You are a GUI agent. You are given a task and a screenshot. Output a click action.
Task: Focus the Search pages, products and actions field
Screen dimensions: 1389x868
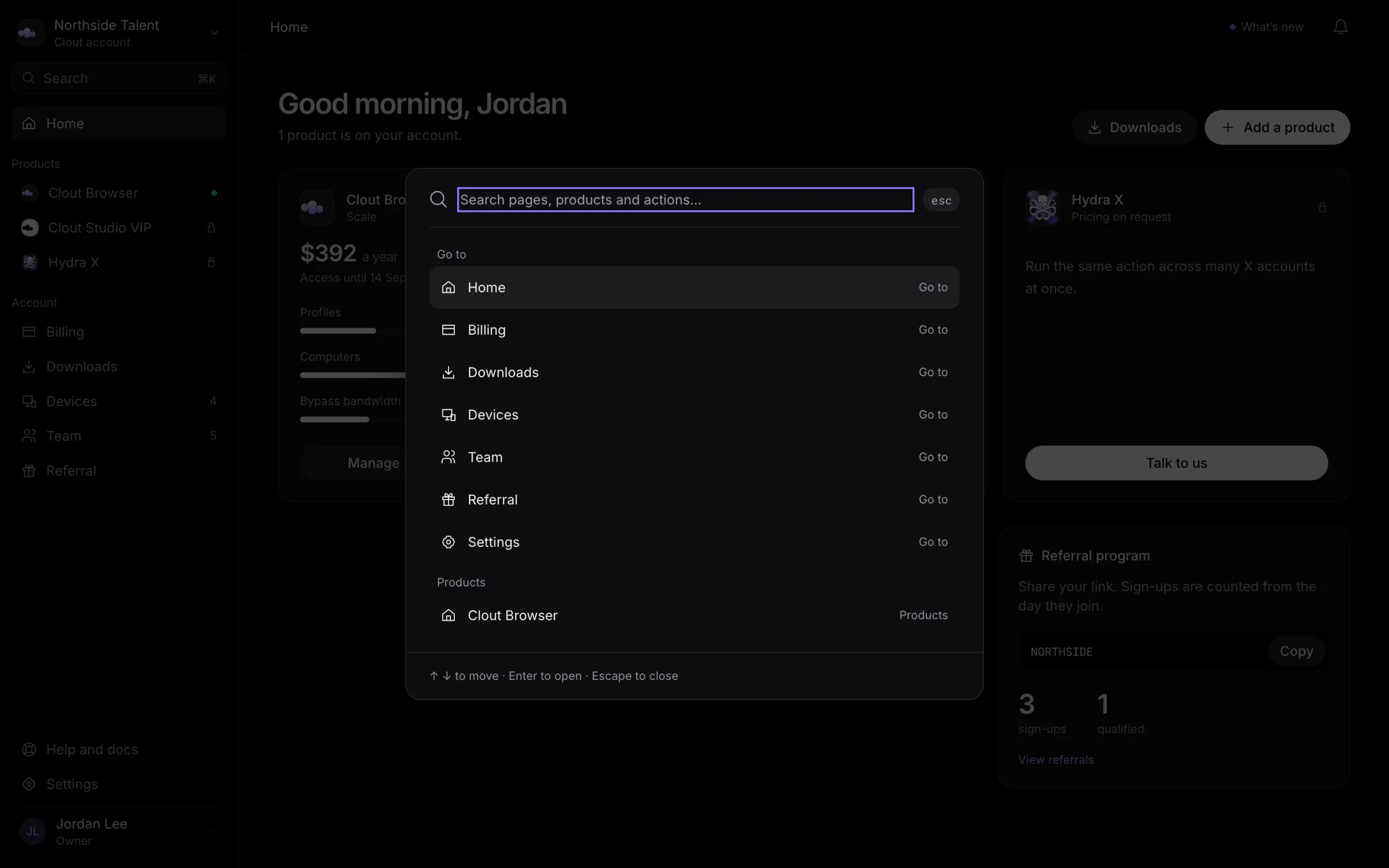(685, 200)
